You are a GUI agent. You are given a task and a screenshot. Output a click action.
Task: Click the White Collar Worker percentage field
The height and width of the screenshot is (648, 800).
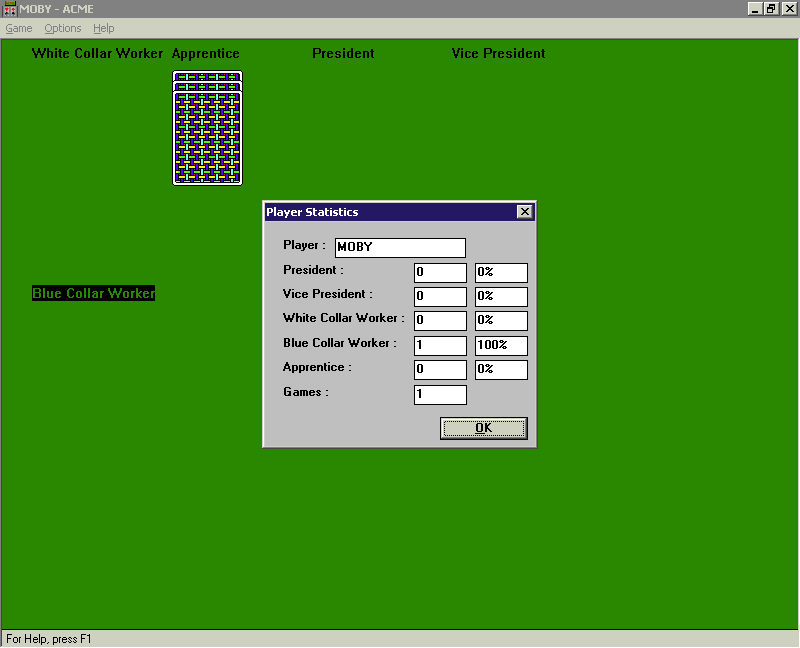pyautogui.click(x=501, y=321)
